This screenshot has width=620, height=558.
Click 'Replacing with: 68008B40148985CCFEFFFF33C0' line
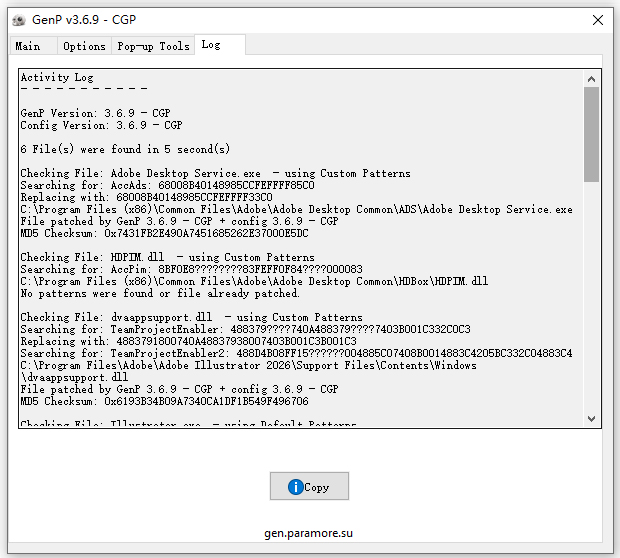click(x=146, y=197)
